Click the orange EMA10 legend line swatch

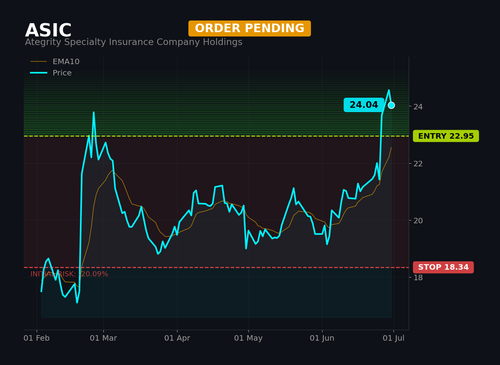click(x=39, y=62)
